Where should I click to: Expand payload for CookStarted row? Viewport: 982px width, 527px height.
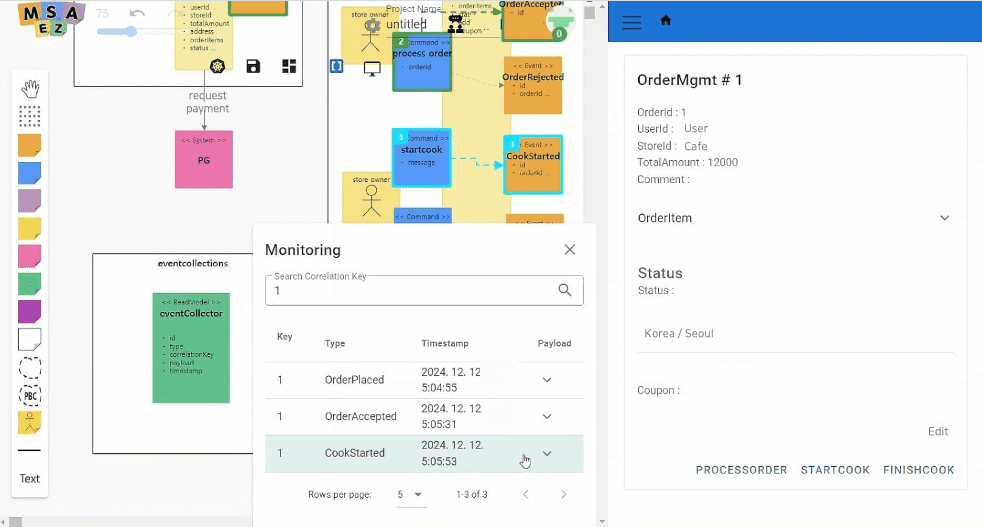547,453
